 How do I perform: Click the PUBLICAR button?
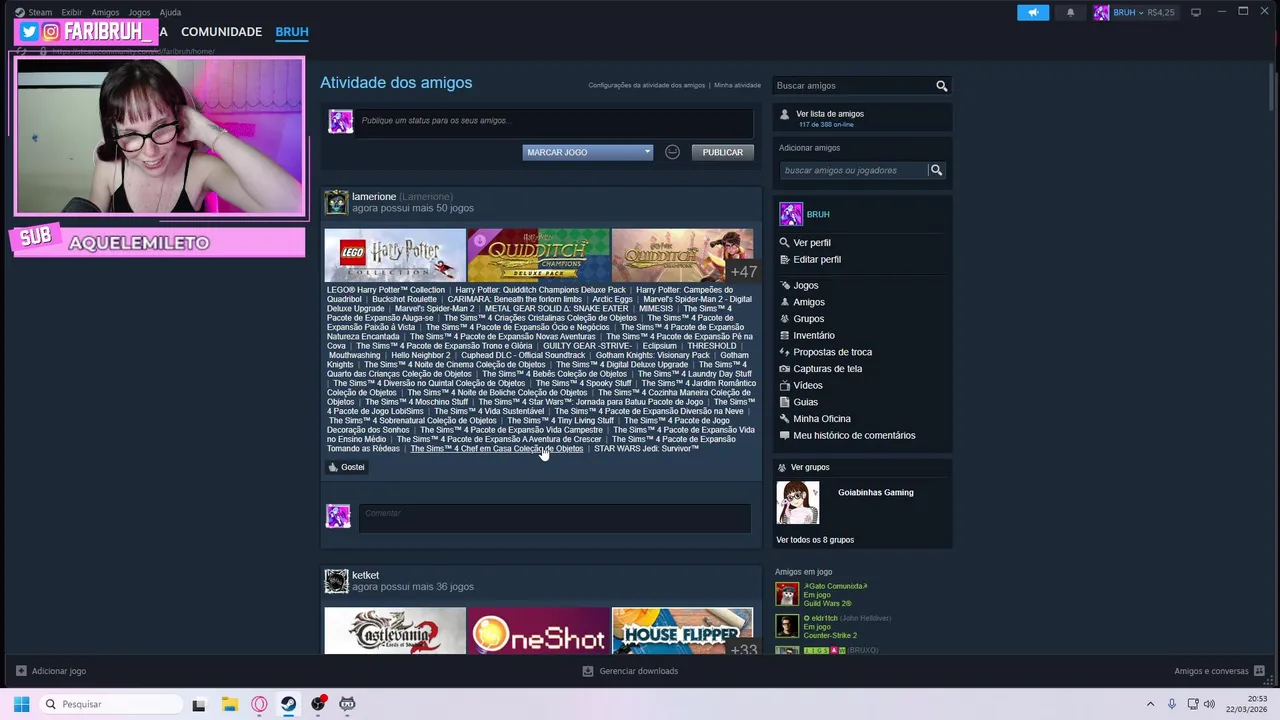click(x=722, y=152)
